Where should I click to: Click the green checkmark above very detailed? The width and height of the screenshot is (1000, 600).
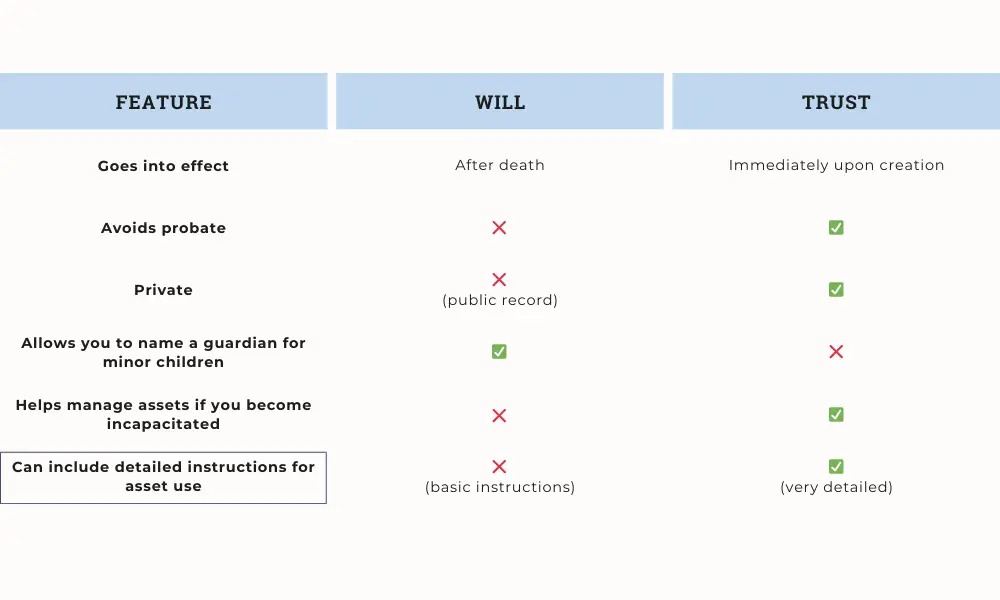click(x=836, y=467)
